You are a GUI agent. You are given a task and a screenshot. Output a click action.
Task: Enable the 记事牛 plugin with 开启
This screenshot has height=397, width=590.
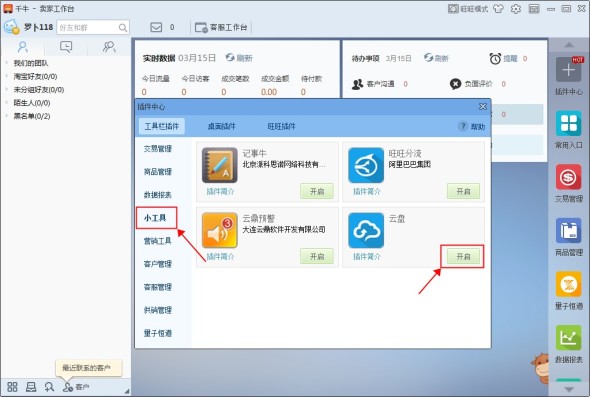(x=317, y=191)
